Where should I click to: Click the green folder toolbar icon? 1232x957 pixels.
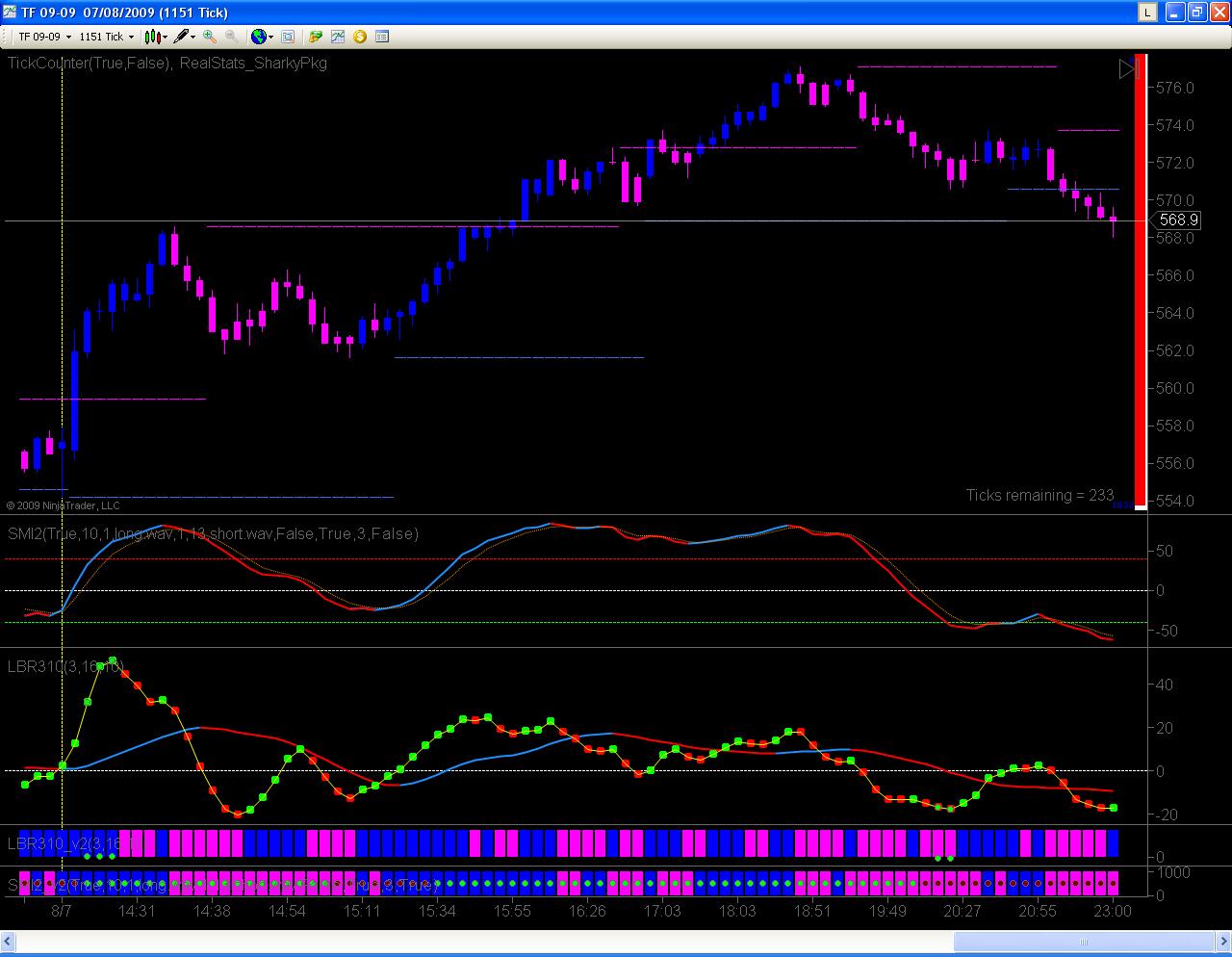pos(316,37)
